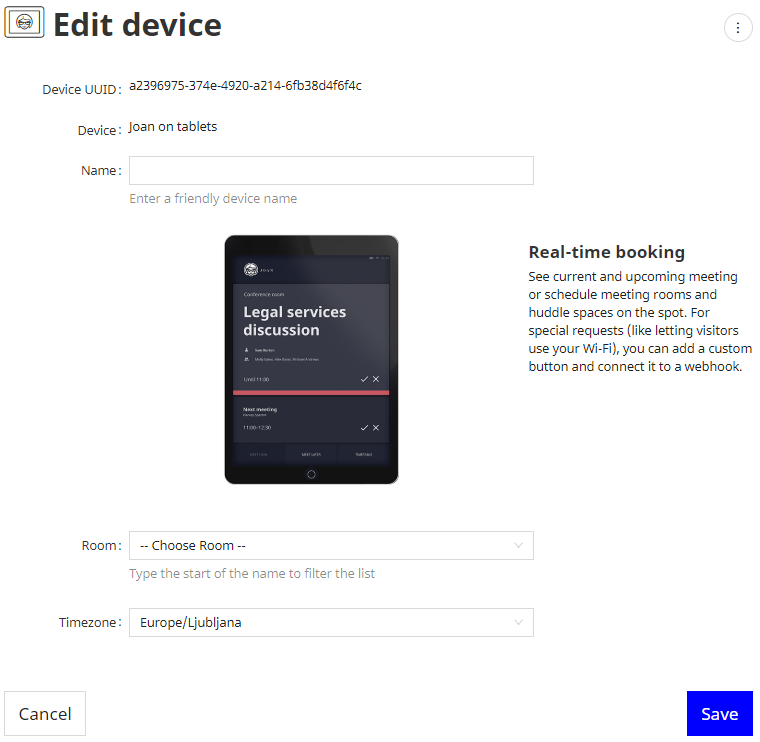Select 'Meet now' tab on tablet preview
This screenshot has height=742, width=760.
[x=258, y=454]
